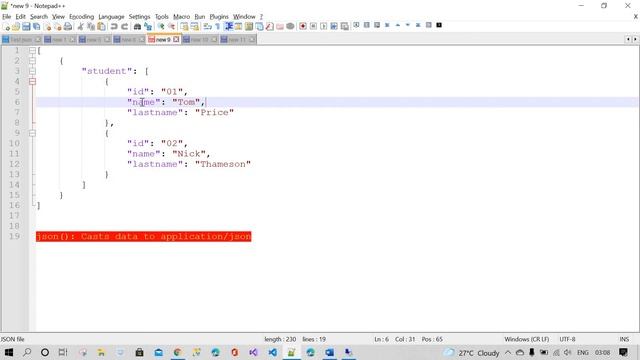
Task: Open the File menu
Action: pos(7,17)
